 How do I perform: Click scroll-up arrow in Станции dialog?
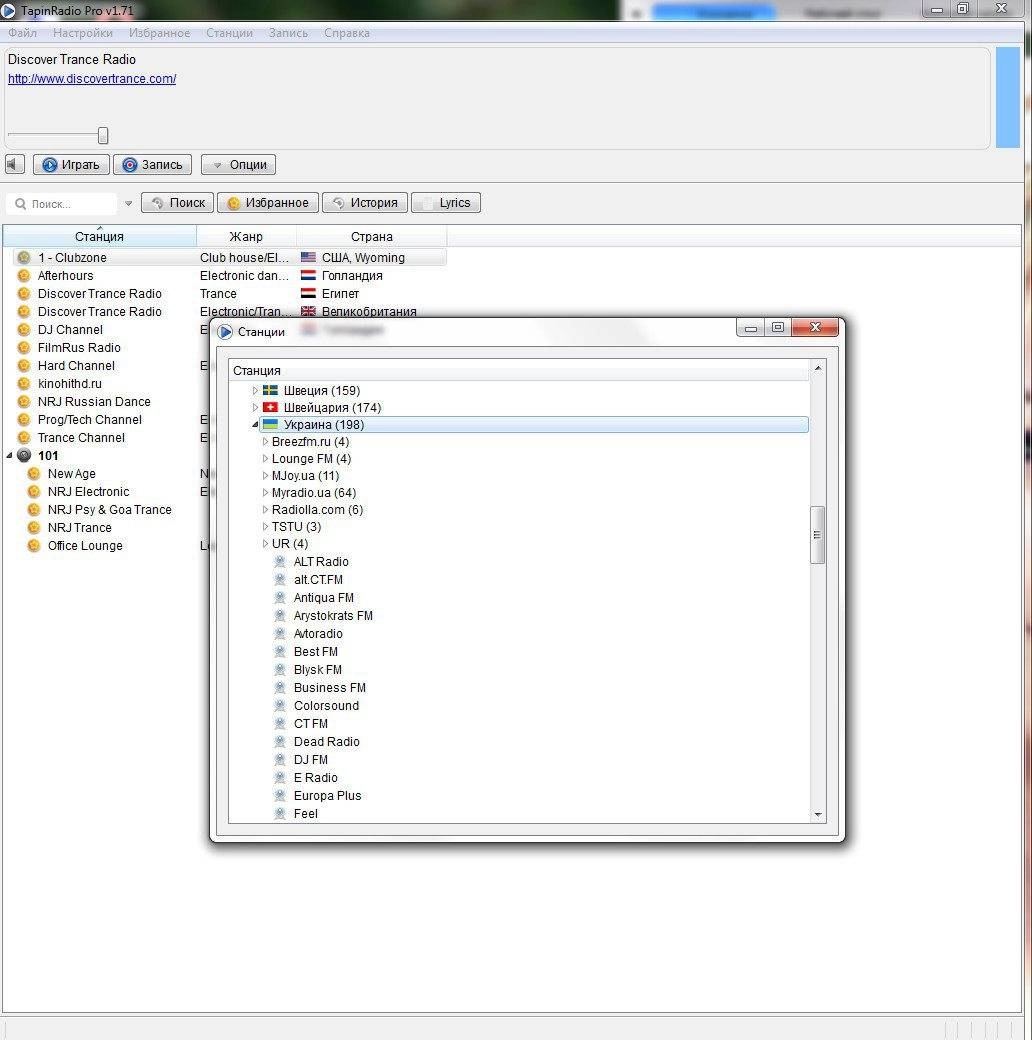[818, 367]
